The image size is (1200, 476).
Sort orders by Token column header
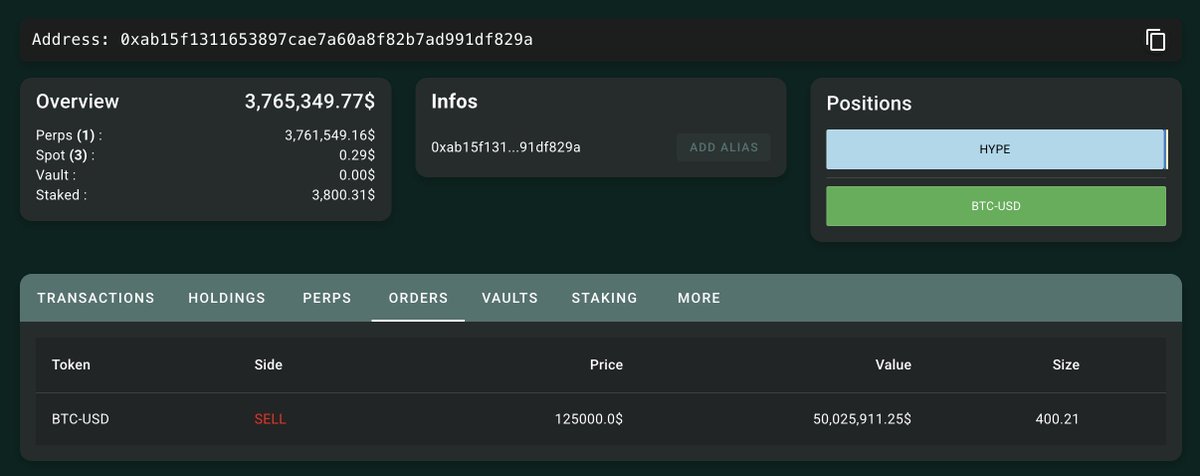point(71,365)
